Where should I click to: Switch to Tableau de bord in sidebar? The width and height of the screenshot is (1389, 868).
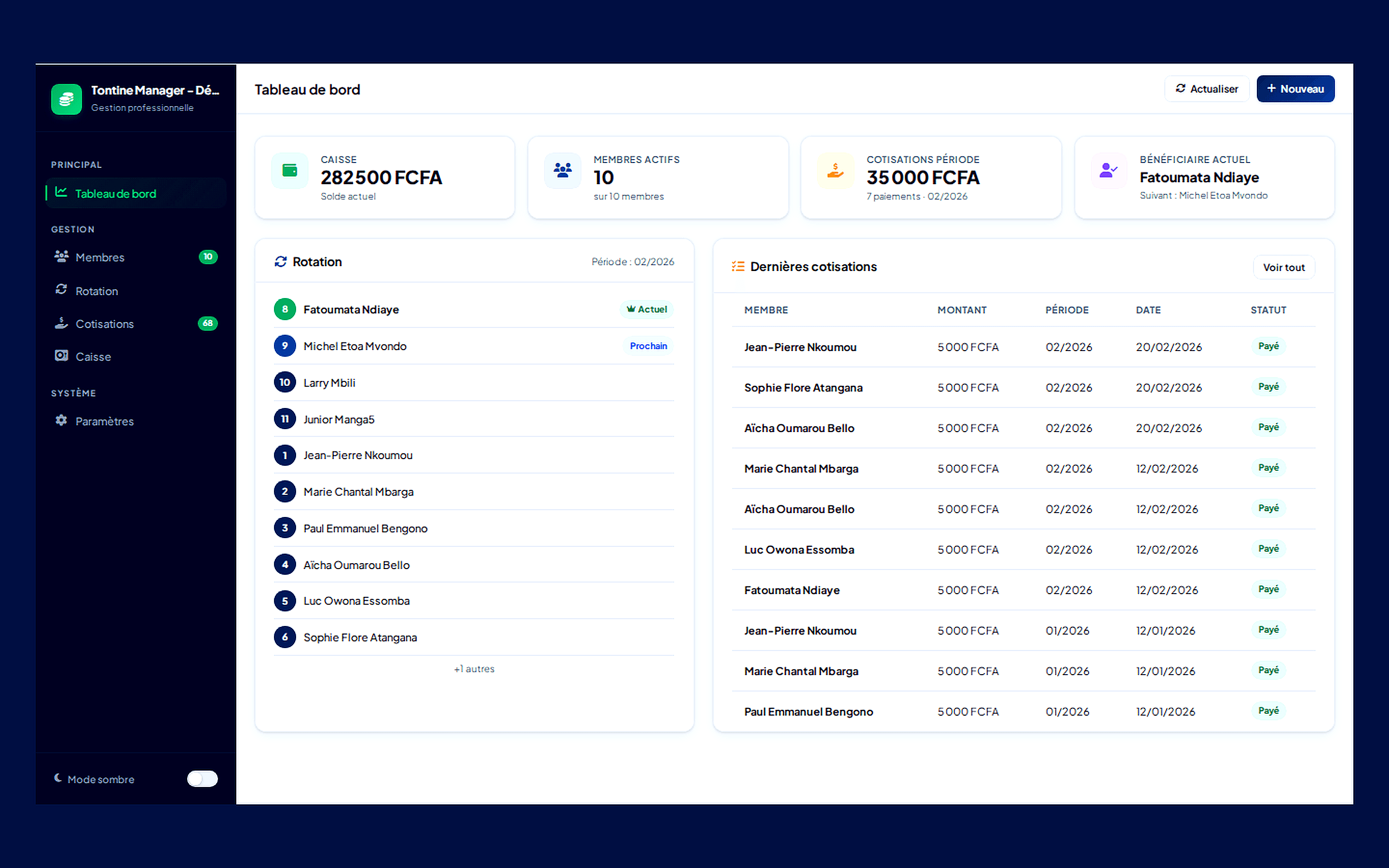115,193
